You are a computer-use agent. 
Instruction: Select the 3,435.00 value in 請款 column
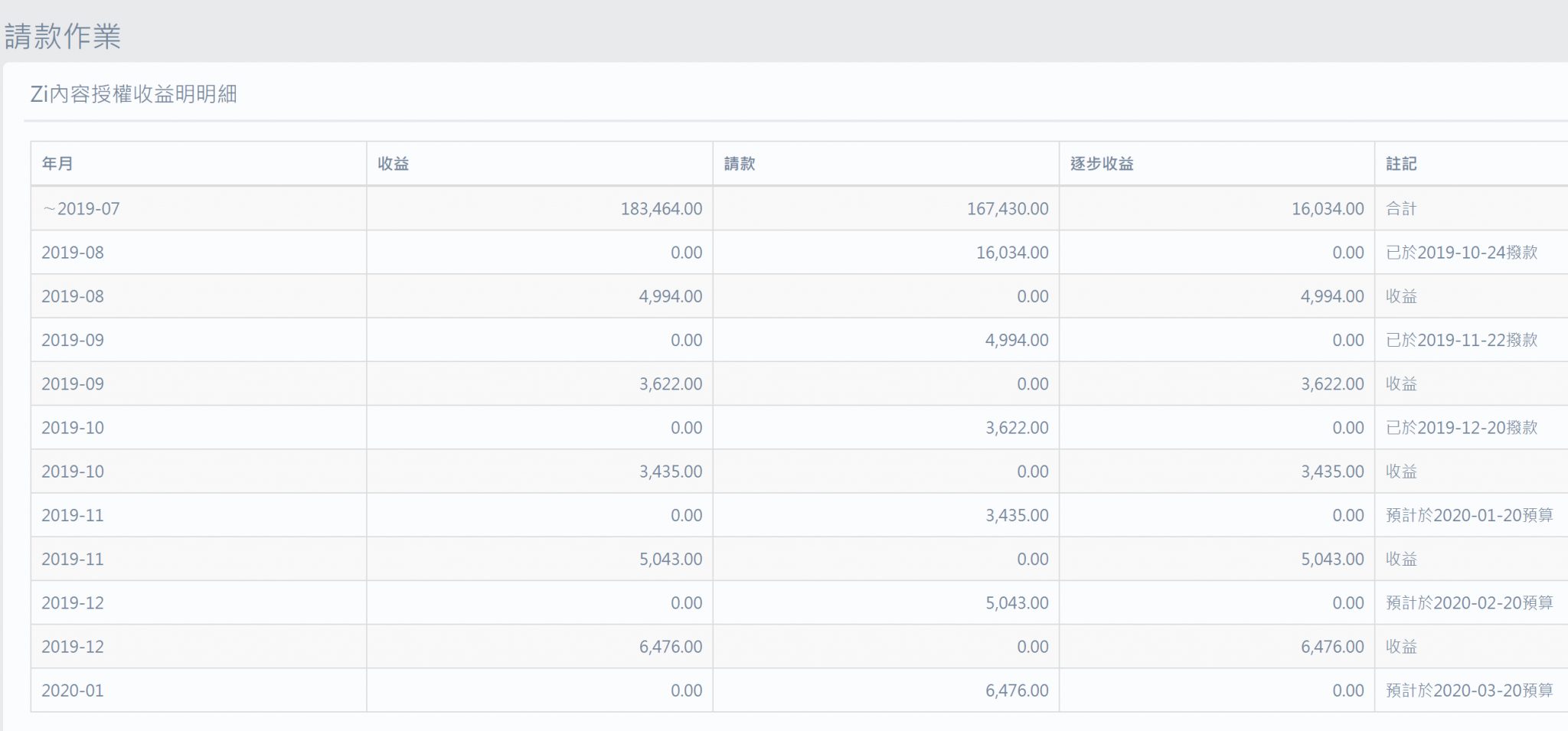tap(1016, 516)
